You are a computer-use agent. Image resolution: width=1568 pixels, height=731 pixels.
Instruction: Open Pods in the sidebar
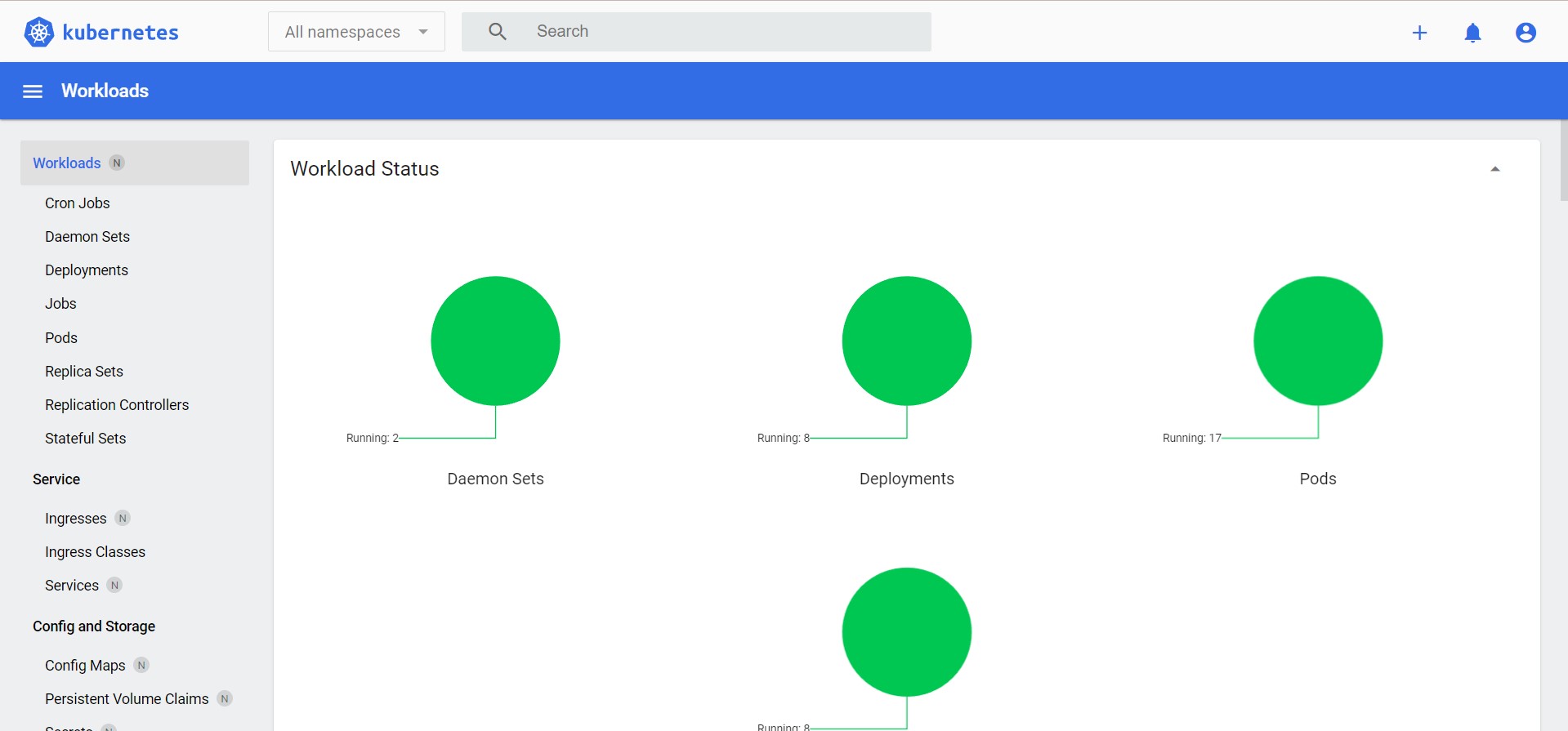point(61,337)
